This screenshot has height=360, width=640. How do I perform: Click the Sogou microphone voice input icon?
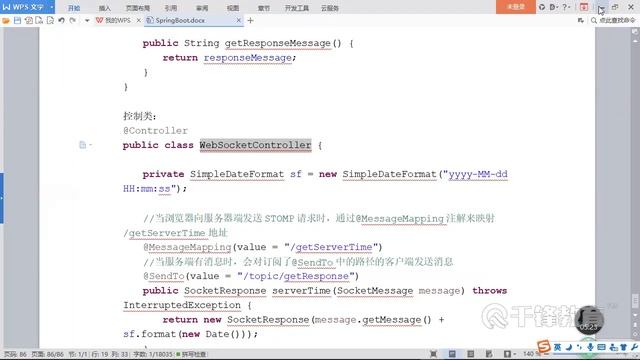point(590,347)
